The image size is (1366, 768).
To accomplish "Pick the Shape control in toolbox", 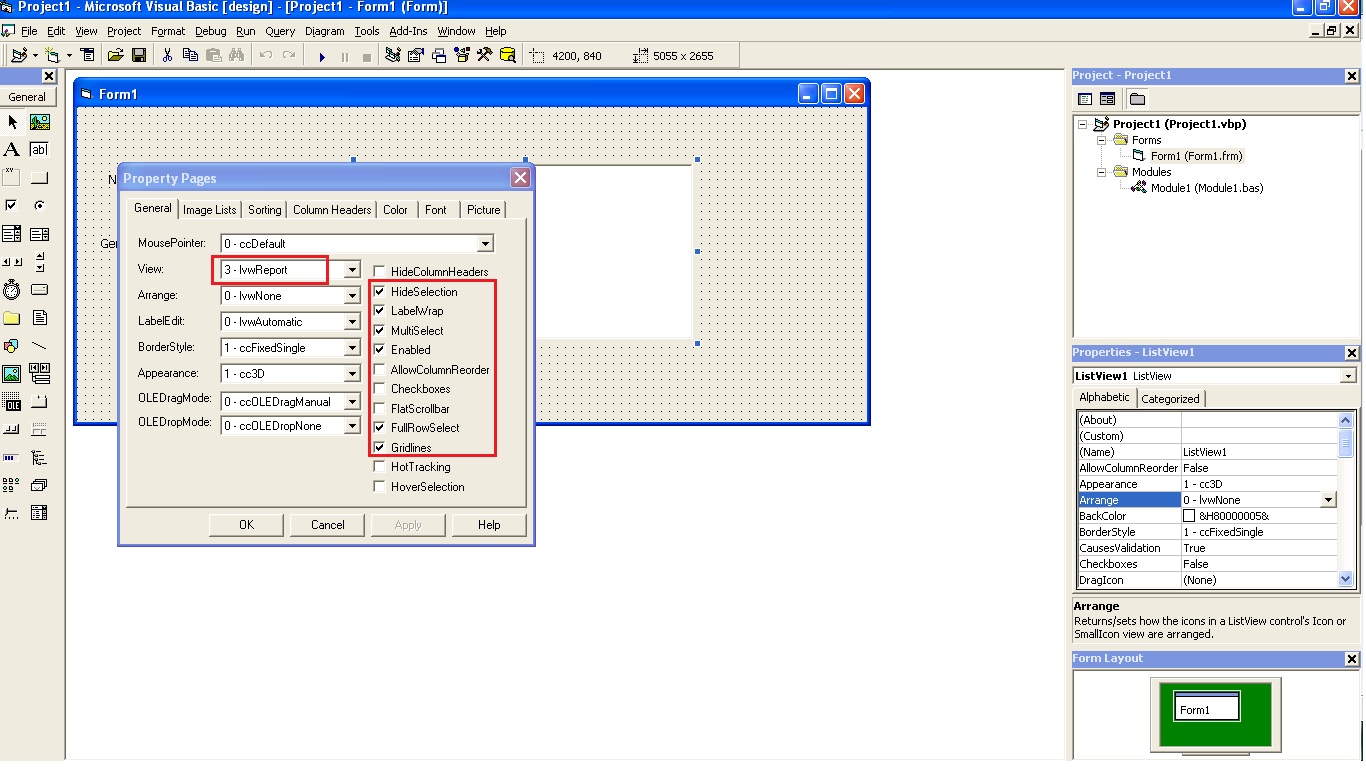I will pos(12,346).
